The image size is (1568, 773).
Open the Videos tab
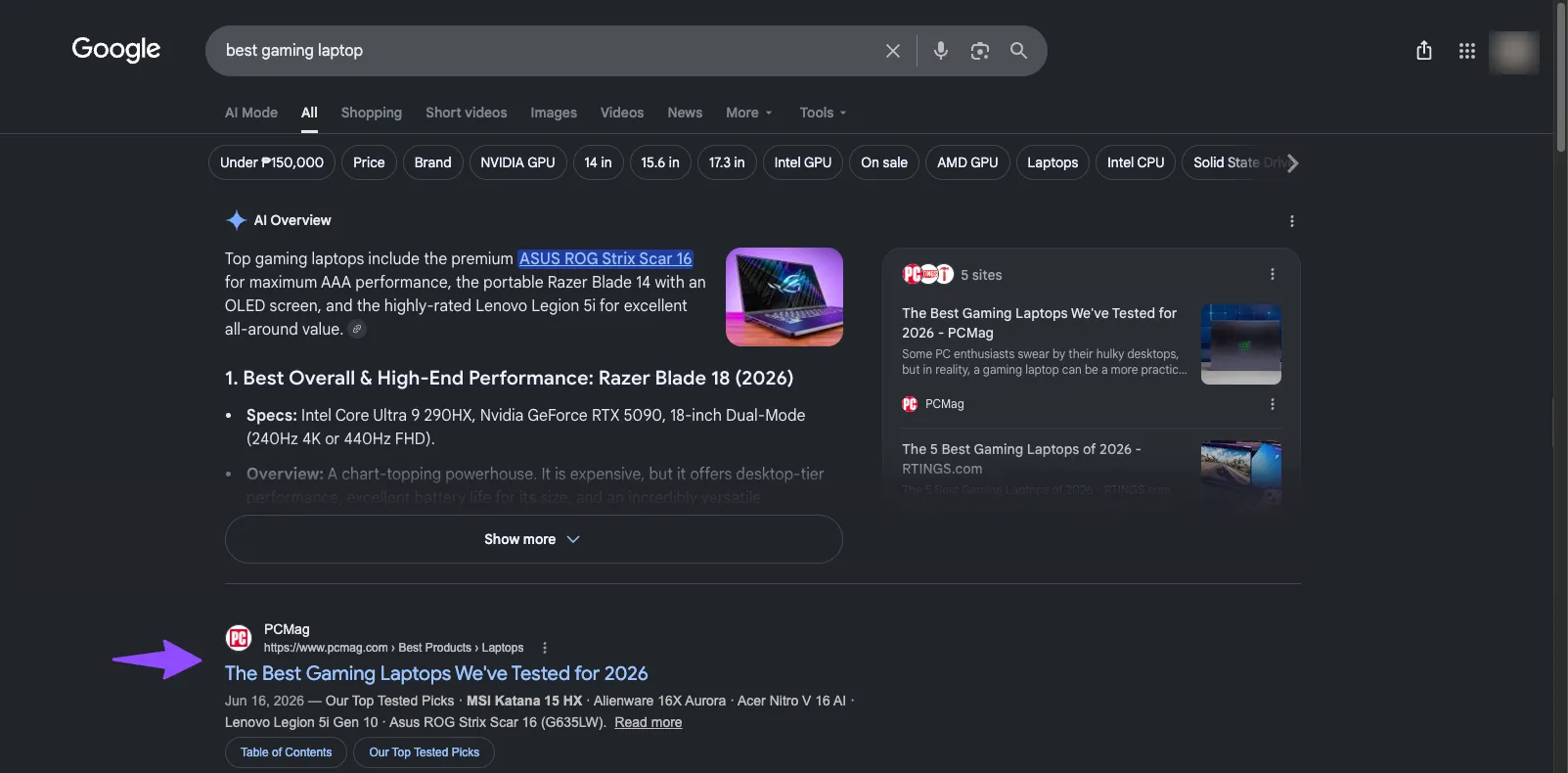622,113
